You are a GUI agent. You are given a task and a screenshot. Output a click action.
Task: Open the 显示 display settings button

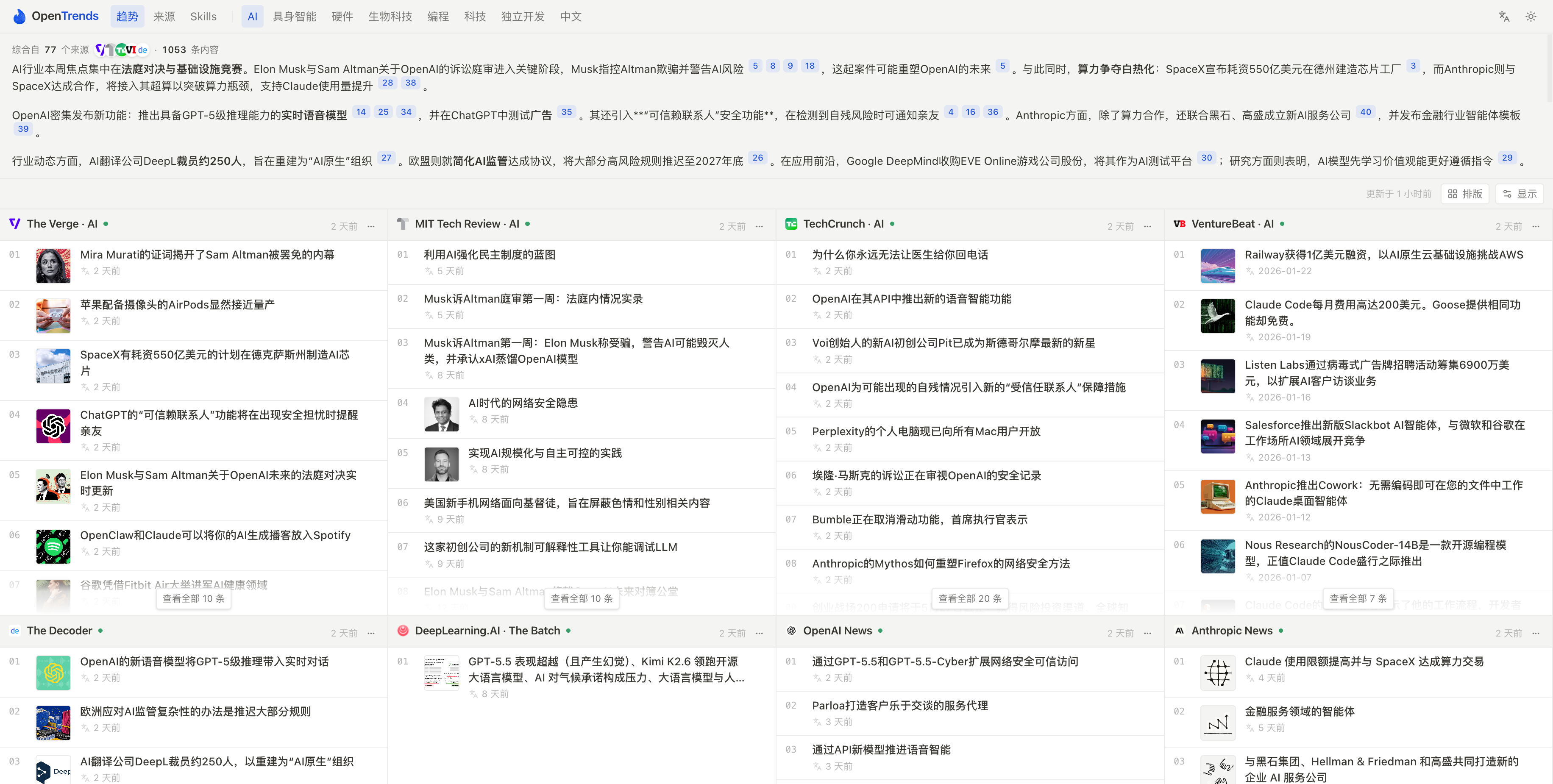1520,193
